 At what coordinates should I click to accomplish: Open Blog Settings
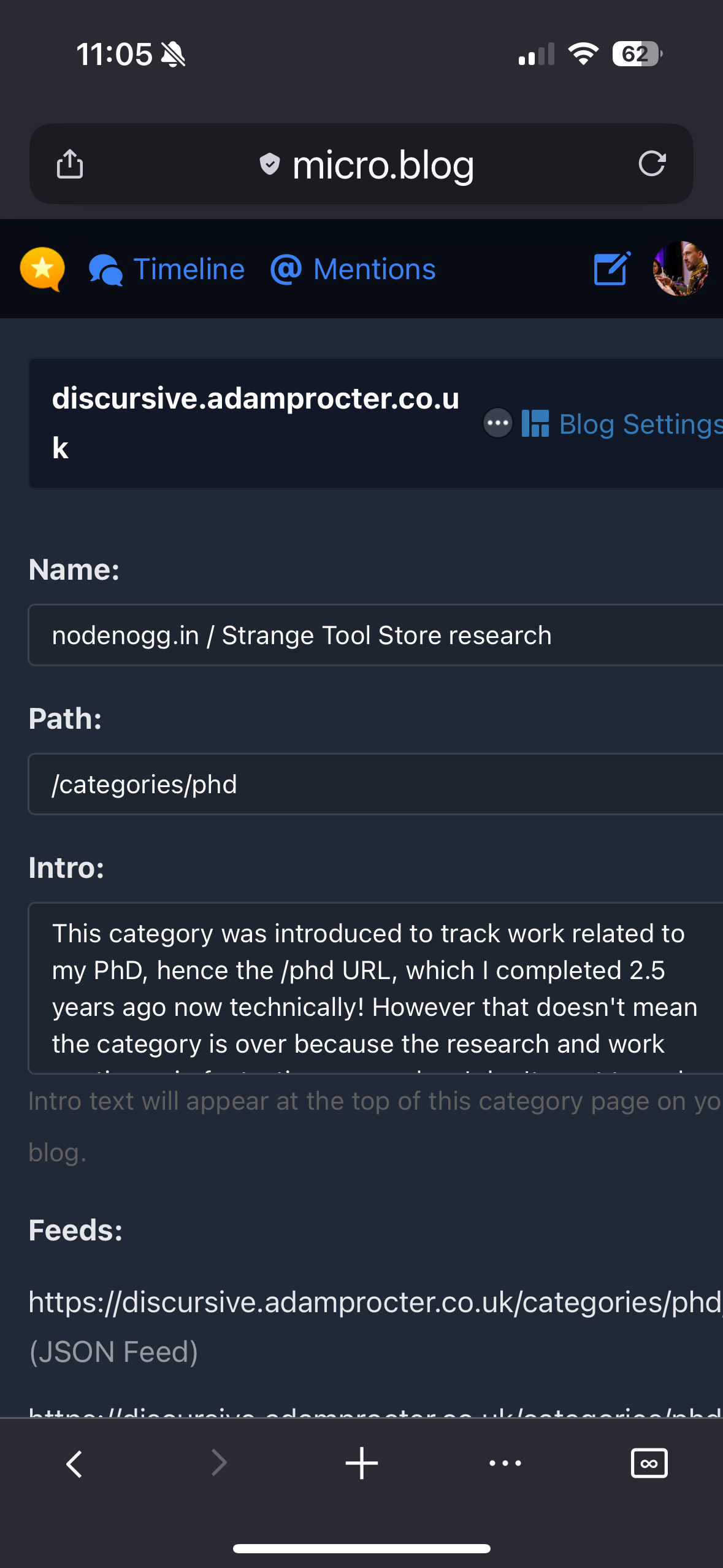[x=638, y=424]
